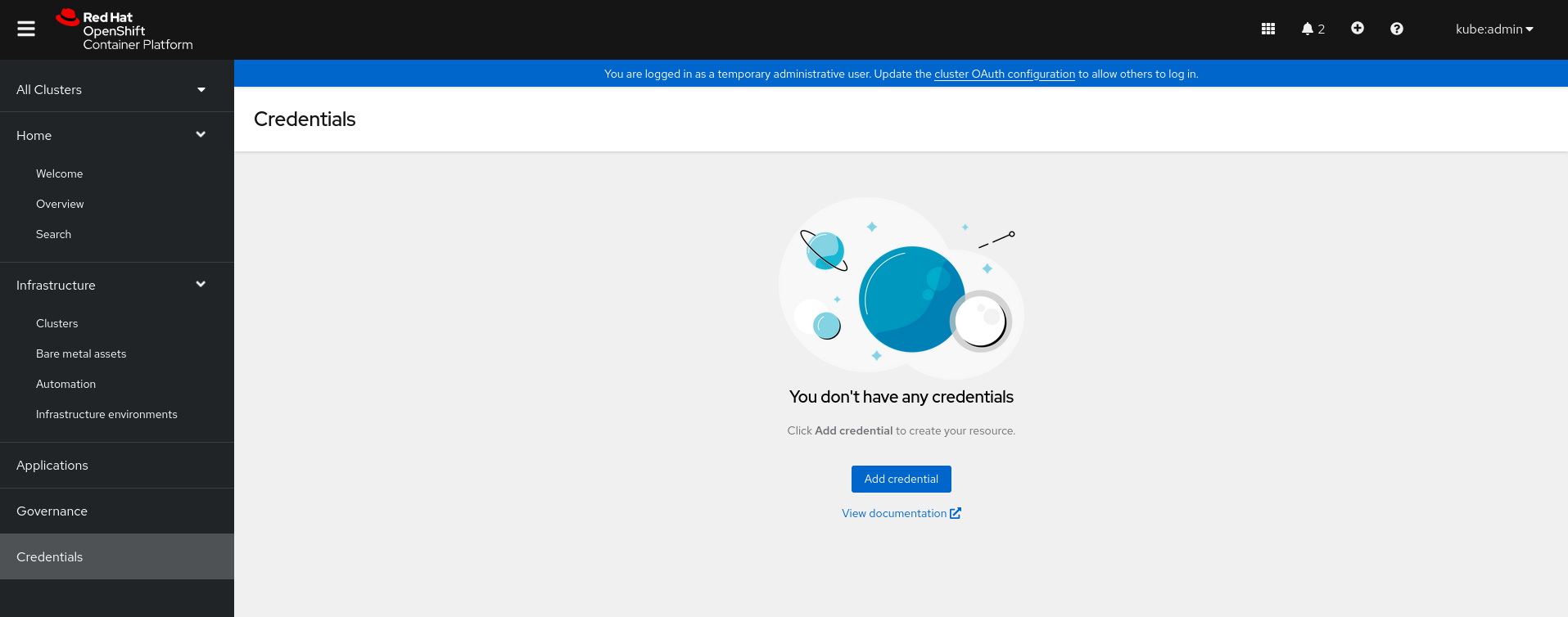Click the external link icon beside View documentation
1568x617 pixels.
[x=956, y=513]
